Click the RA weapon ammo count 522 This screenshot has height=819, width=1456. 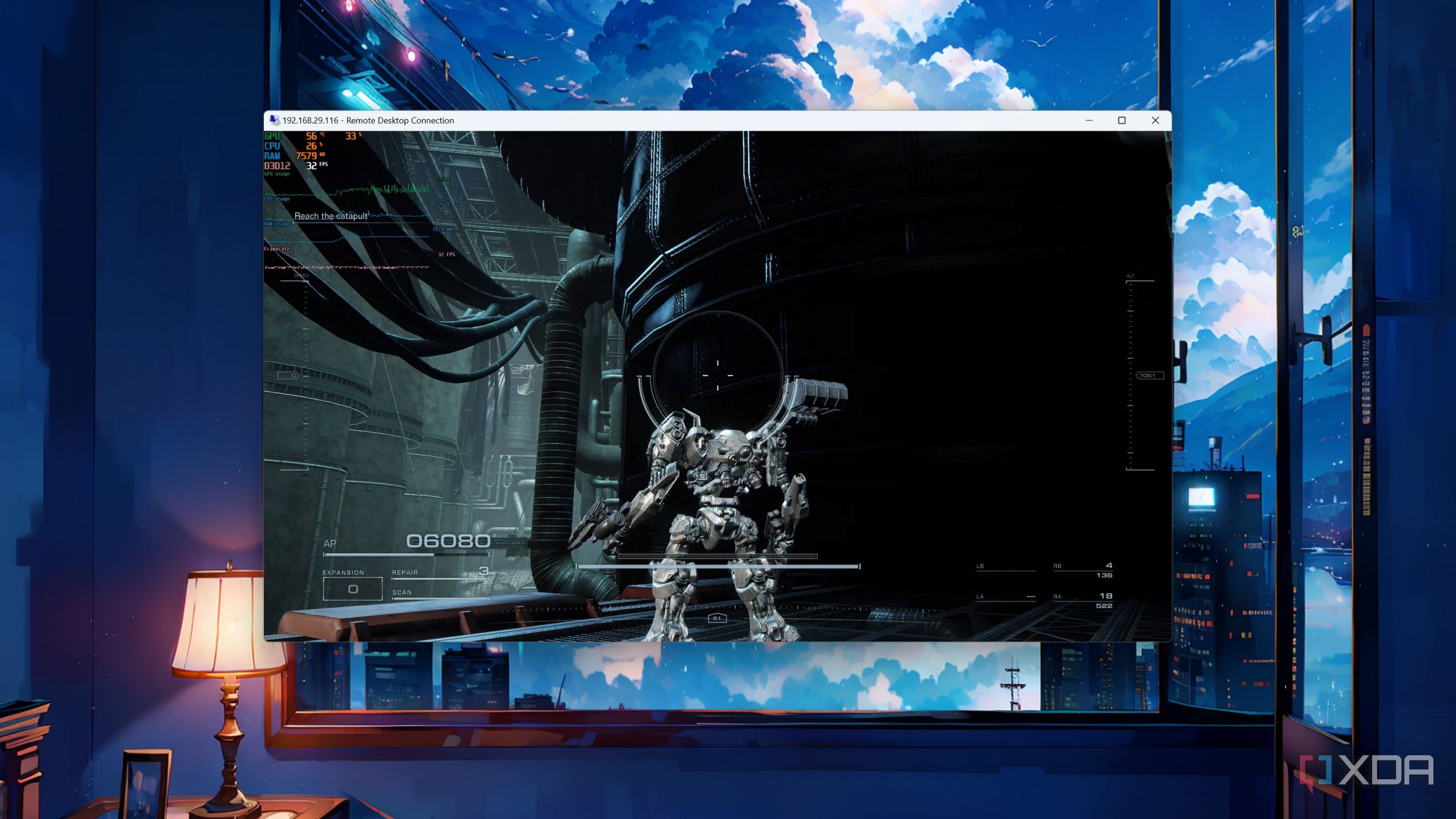[x=1104, y=606]
